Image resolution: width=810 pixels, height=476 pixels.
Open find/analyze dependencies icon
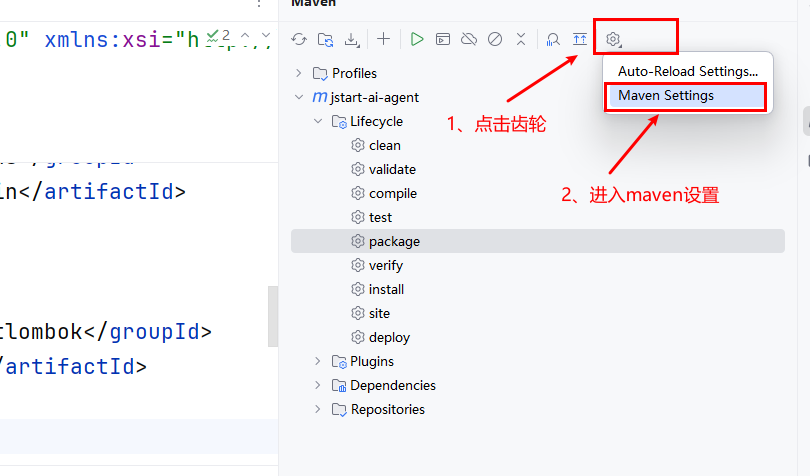coord(553,39)
